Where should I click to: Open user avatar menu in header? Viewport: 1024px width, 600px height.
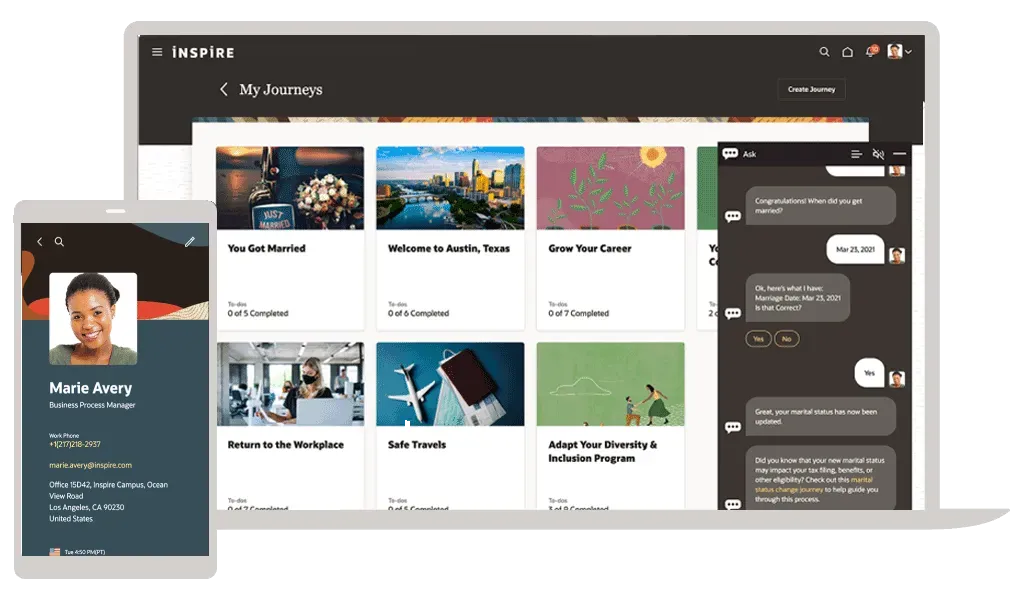pos(899,52)
